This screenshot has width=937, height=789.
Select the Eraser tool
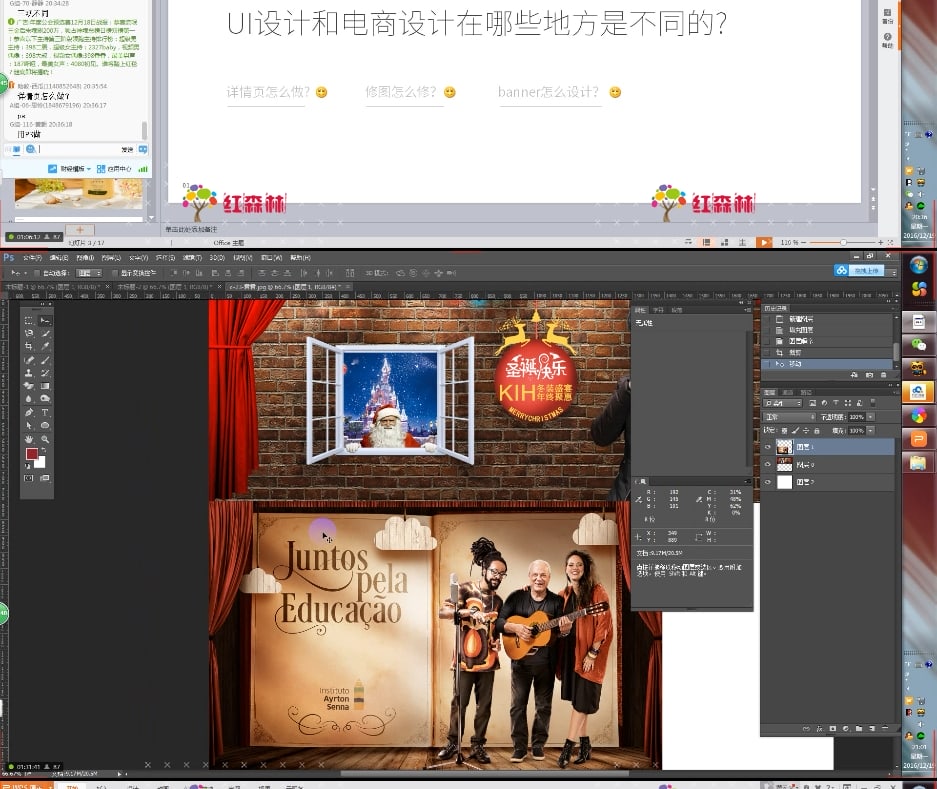coord(28,386)
